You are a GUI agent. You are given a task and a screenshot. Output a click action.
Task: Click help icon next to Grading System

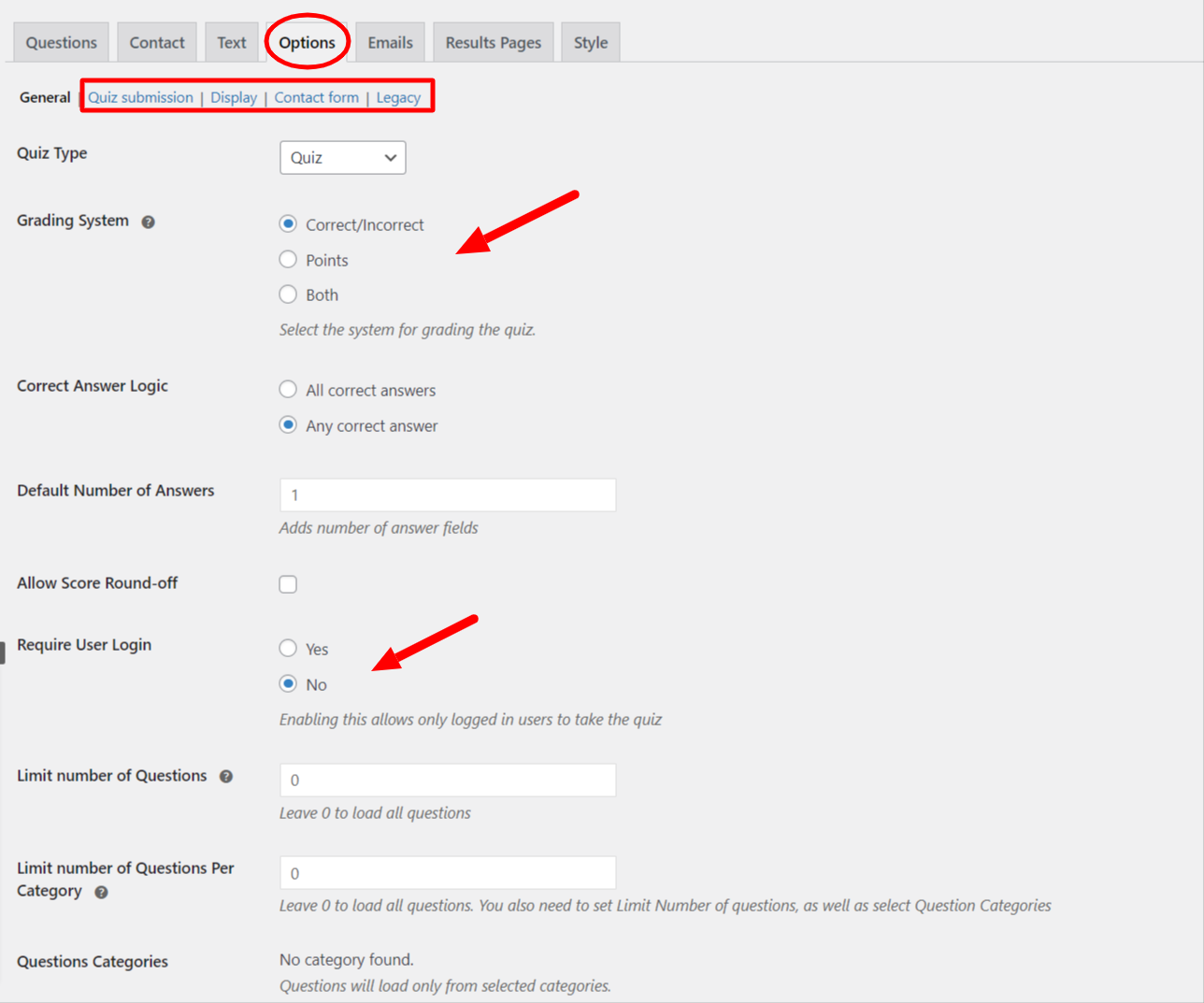pos(148,222)
